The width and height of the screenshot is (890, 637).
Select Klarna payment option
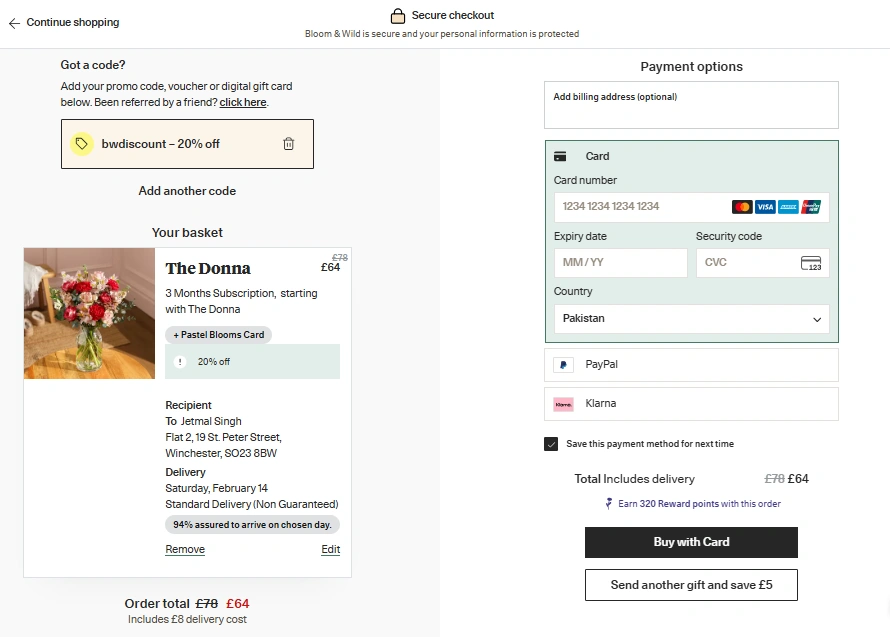tap(691, 404)
